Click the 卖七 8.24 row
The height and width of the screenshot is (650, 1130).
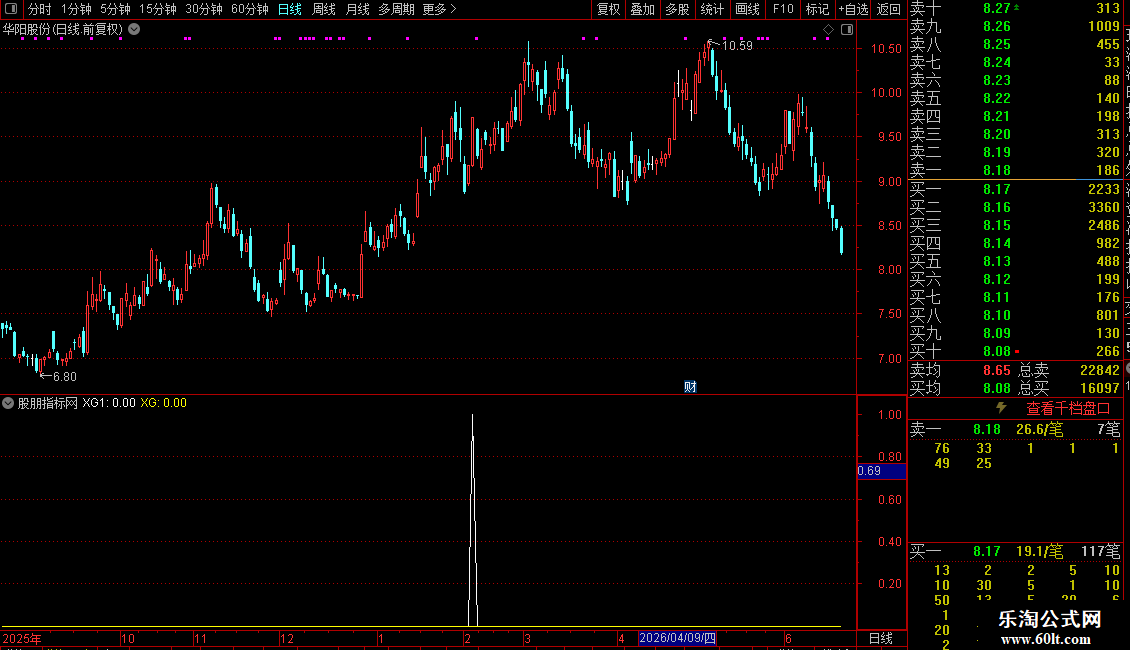point(1015,62)
